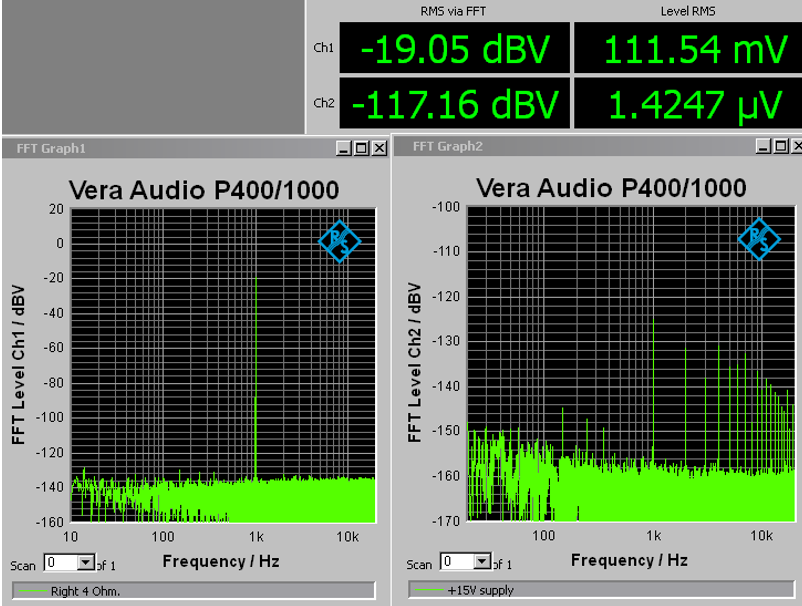The width and height of the screenshot is (802, 606).
Task: Click 'Frequency / Hz' label in FFT Graph2
Action: (x=629, y=560)
